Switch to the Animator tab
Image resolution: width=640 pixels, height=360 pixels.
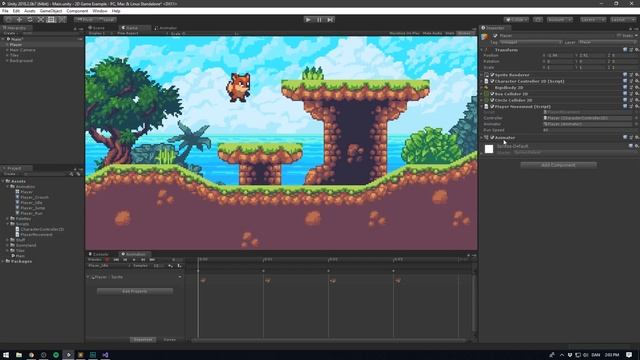[x=166, y=28]
